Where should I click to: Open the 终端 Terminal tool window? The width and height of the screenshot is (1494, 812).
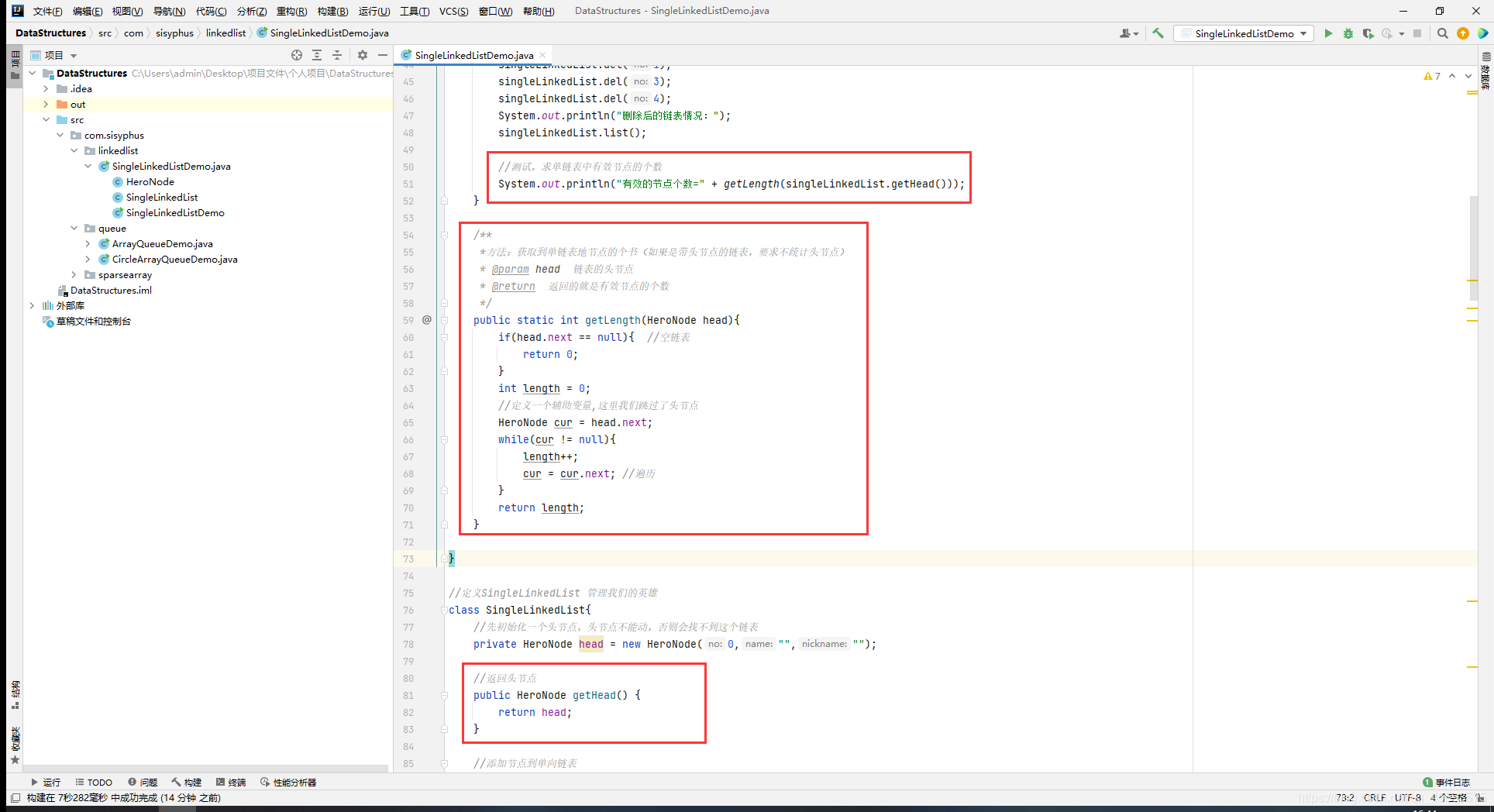point(231,782)
